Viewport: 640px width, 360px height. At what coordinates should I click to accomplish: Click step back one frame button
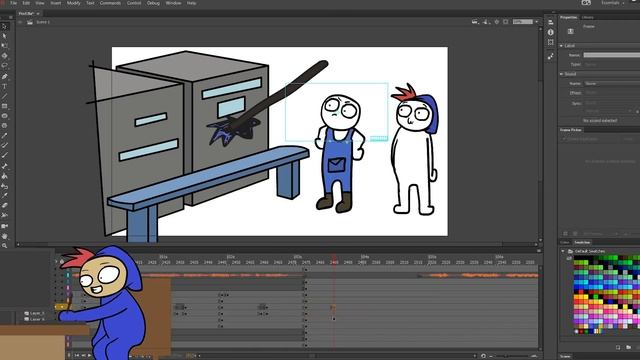click(83, 356)
